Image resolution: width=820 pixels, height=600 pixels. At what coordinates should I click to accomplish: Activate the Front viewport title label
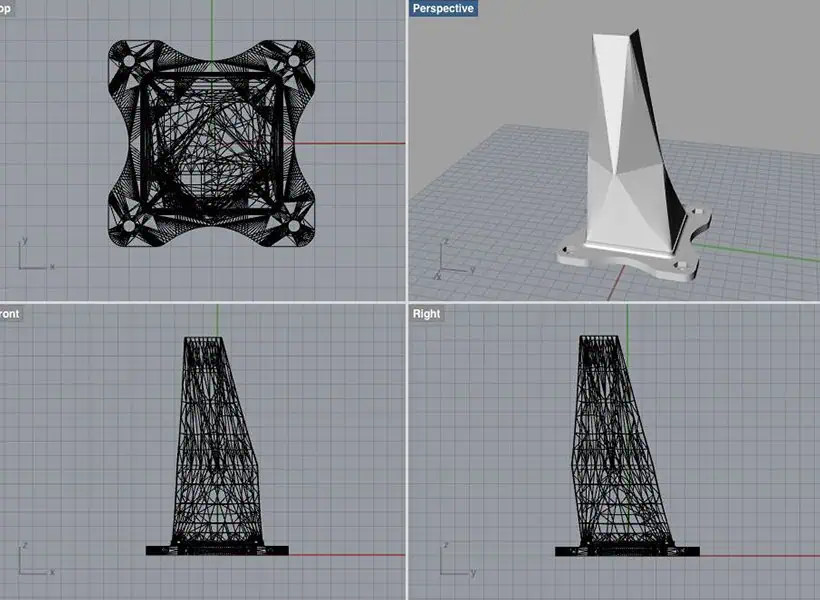[10, 313]
